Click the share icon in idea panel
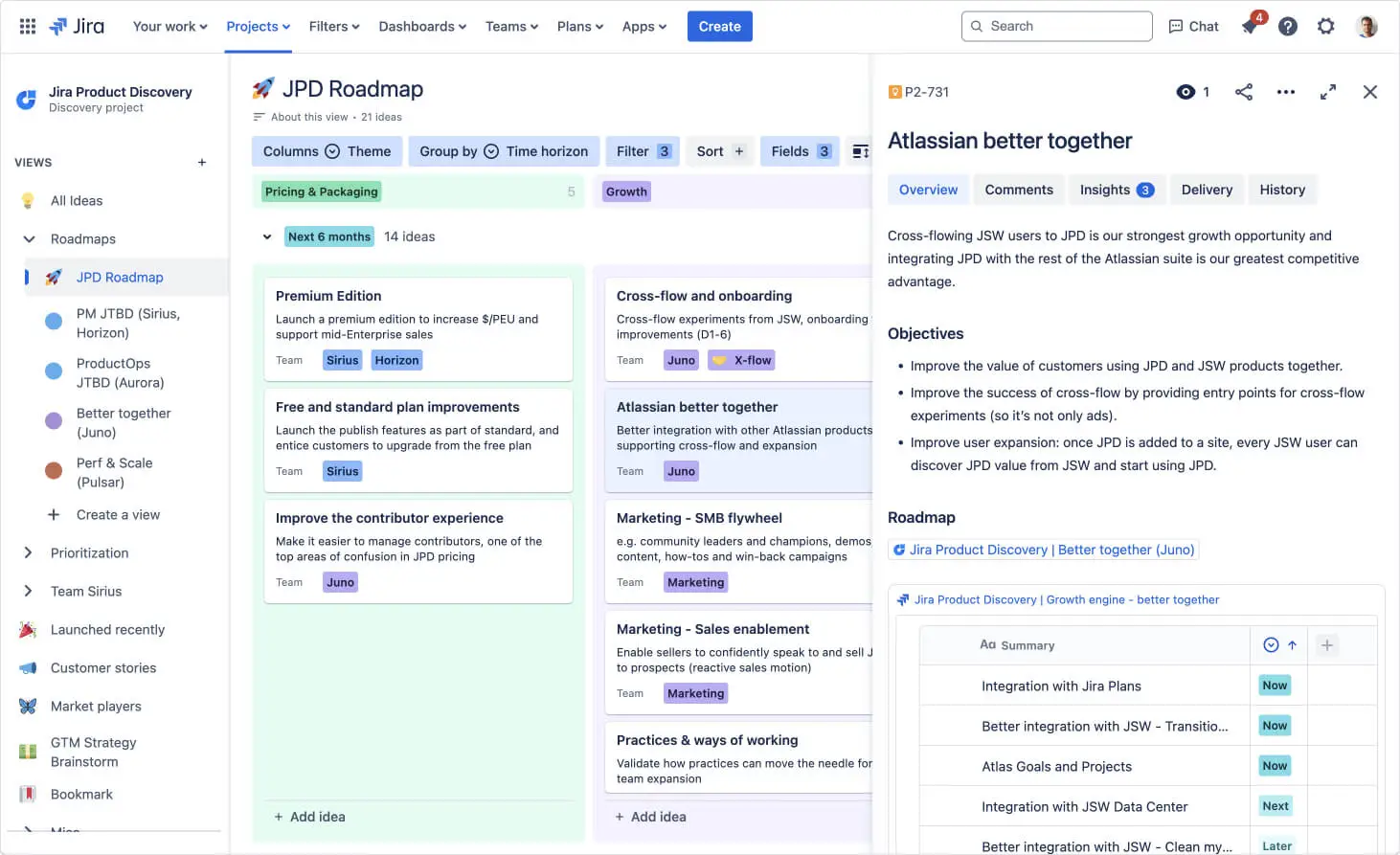Screen dimensions: 1400x855 (x=1244, y=92)
